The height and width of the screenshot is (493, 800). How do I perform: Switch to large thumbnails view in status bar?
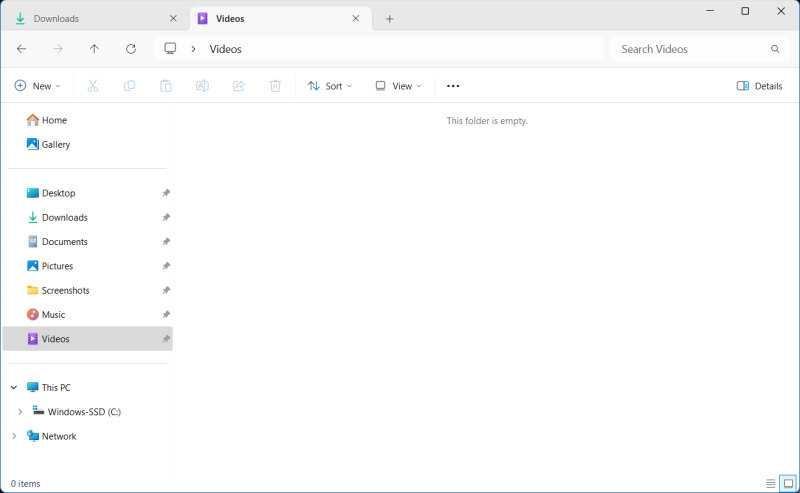click(x=787, y=484)
